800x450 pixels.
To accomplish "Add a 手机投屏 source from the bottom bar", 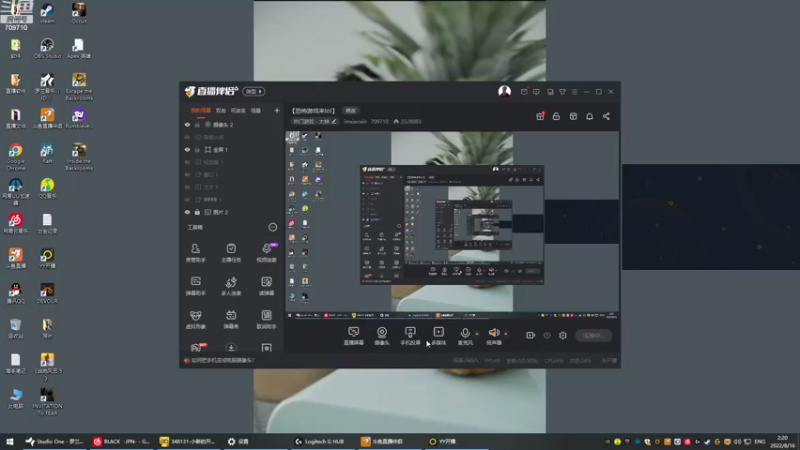I will [410, 336].
